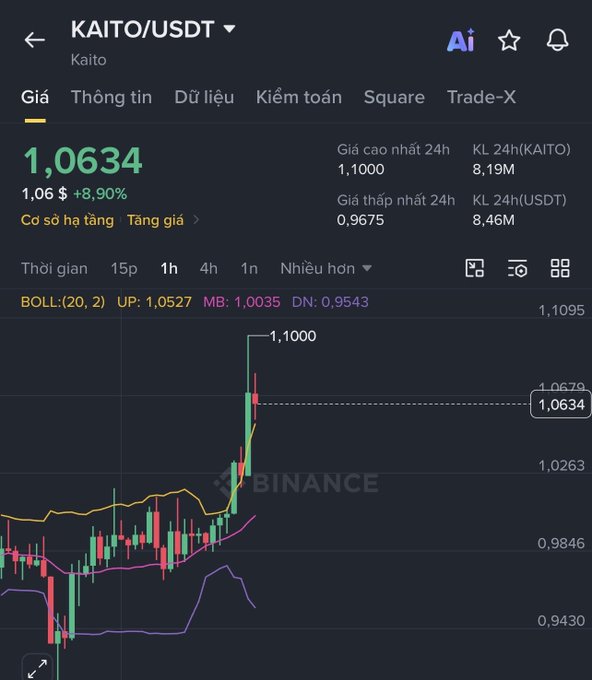This screenshot has width=592, height=680.
Task: Select the Giá tab
Action: point(35,97)
